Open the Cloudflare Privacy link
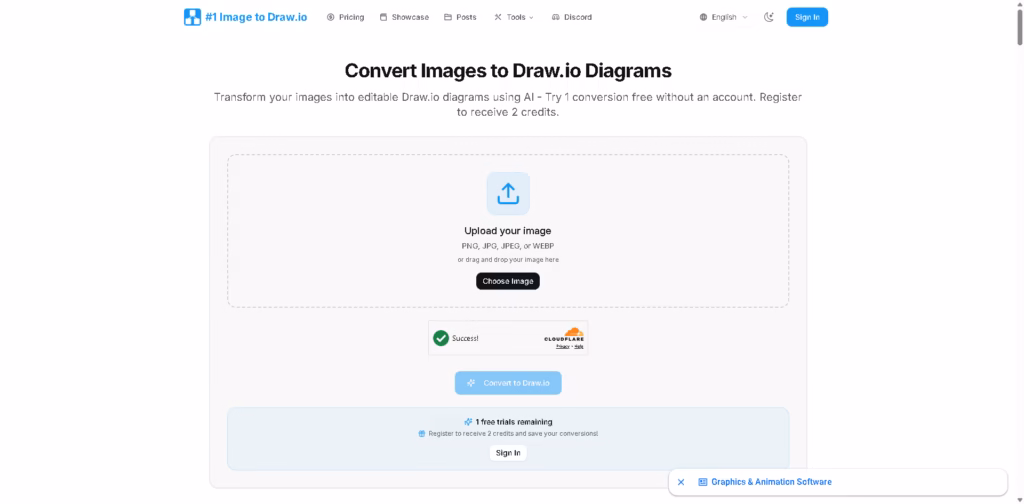1024x504 pixels. pyautogui.click(x=562, y=347)
